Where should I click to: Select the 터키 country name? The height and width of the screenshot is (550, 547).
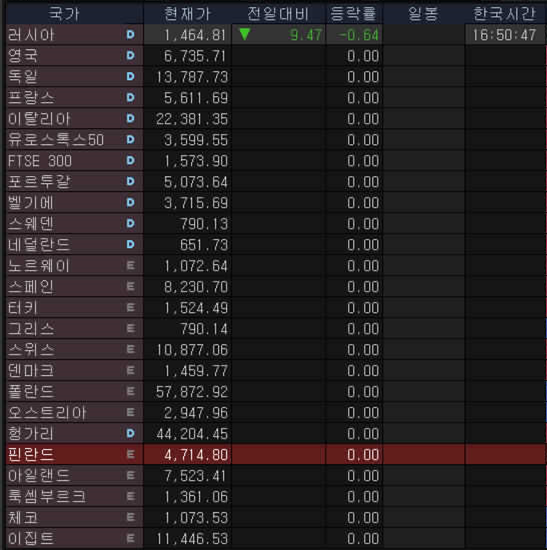(x=23, y=308)
